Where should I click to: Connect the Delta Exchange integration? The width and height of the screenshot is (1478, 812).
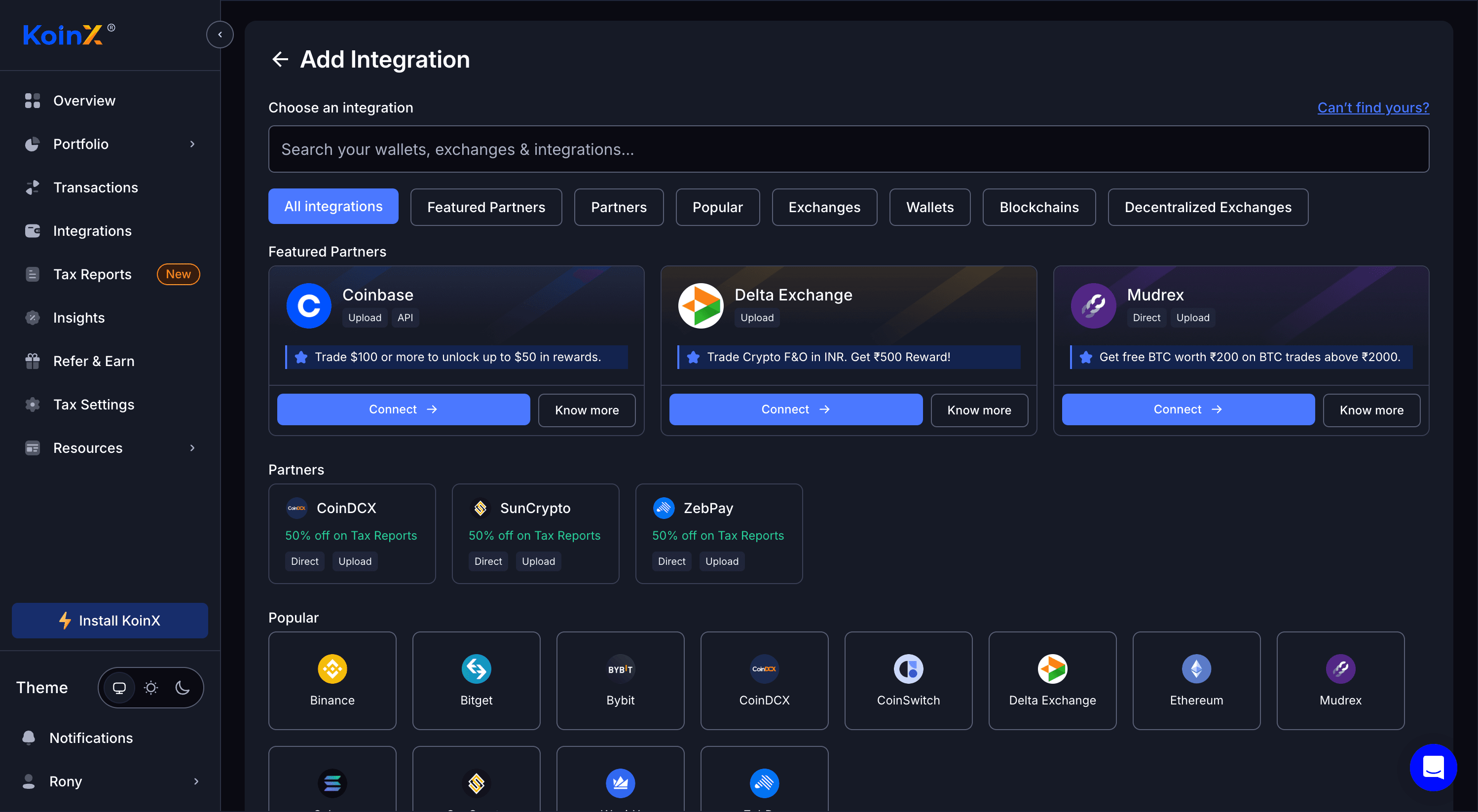pyautogui.click(x=796, y=409)
